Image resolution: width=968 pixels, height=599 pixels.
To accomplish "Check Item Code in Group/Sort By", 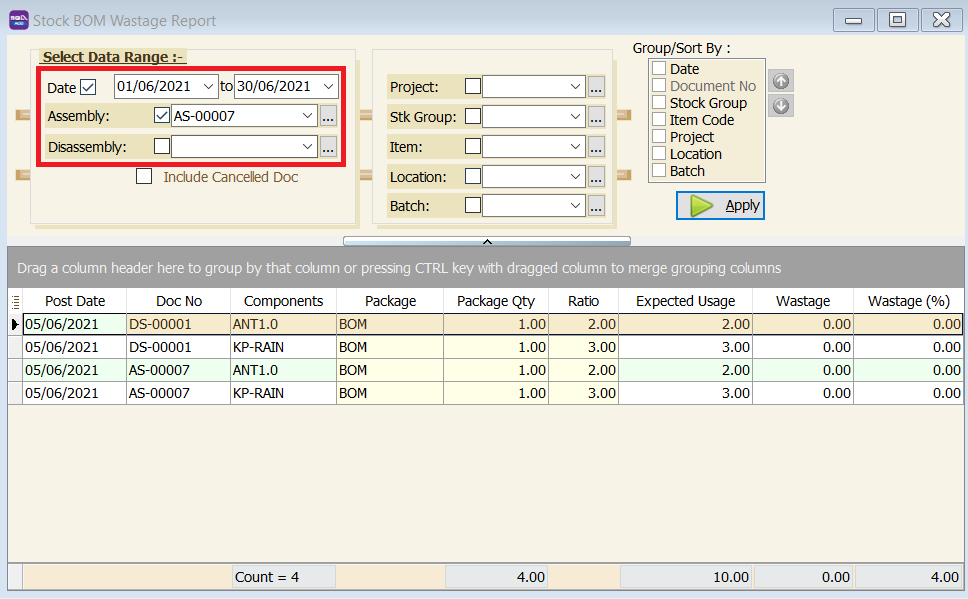I will tap(657, 119).
